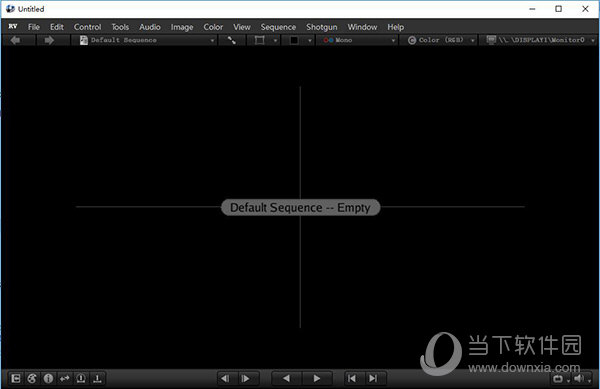Image resolution: width=600 pixels, height=389 pixels.
Task: Open the Sequence menu
Action: click(x=278, y=27)
